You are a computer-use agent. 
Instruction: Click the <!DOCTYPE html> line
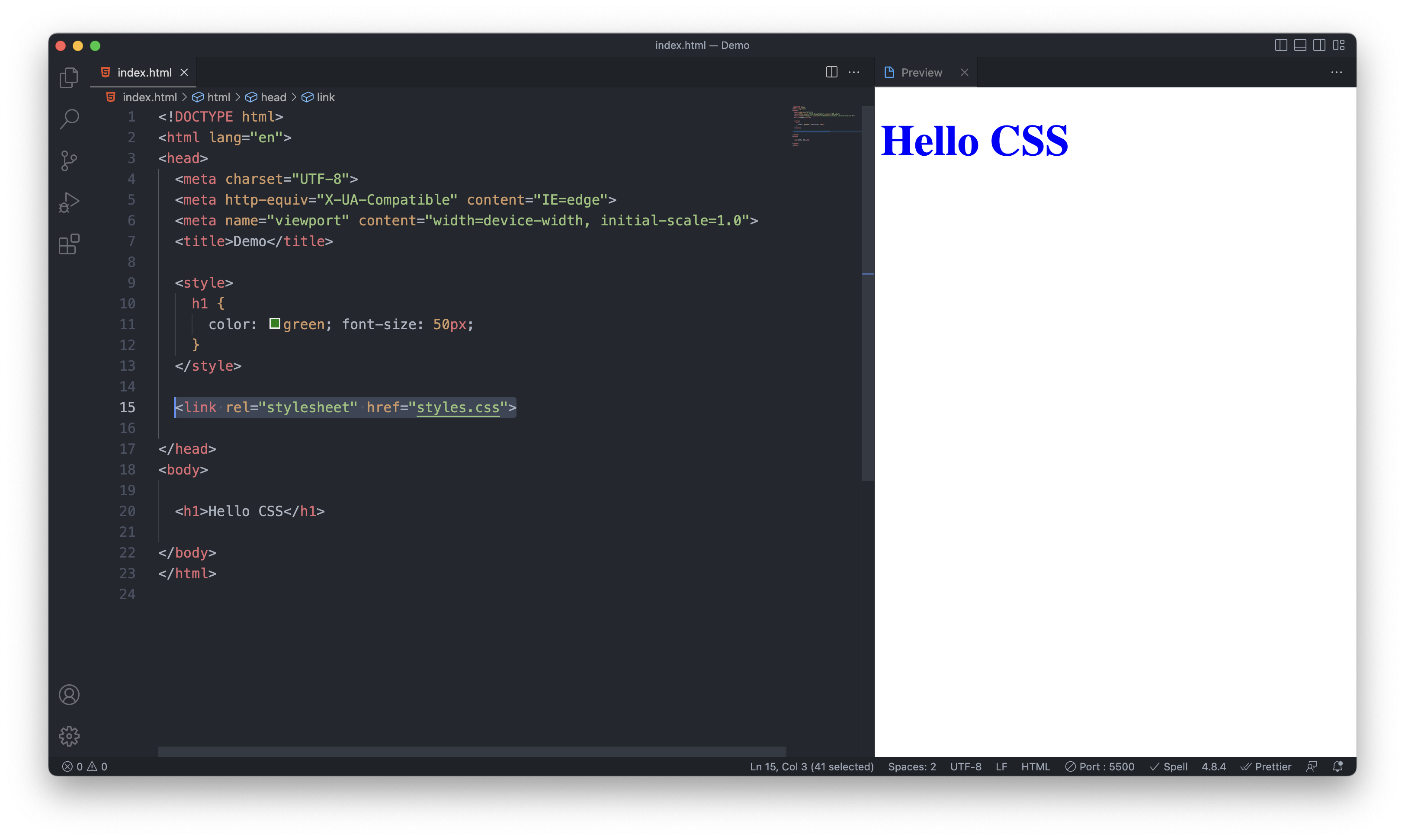pyautogui.click(x=221, y=117)
